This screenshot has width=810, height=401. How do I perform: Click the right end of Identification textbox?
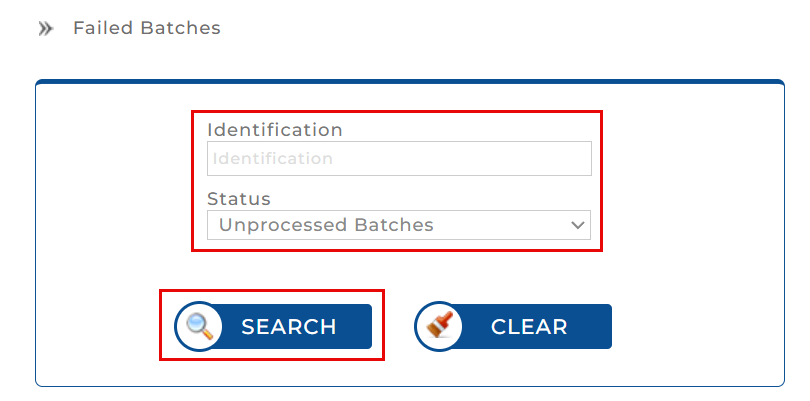(582, 158)
